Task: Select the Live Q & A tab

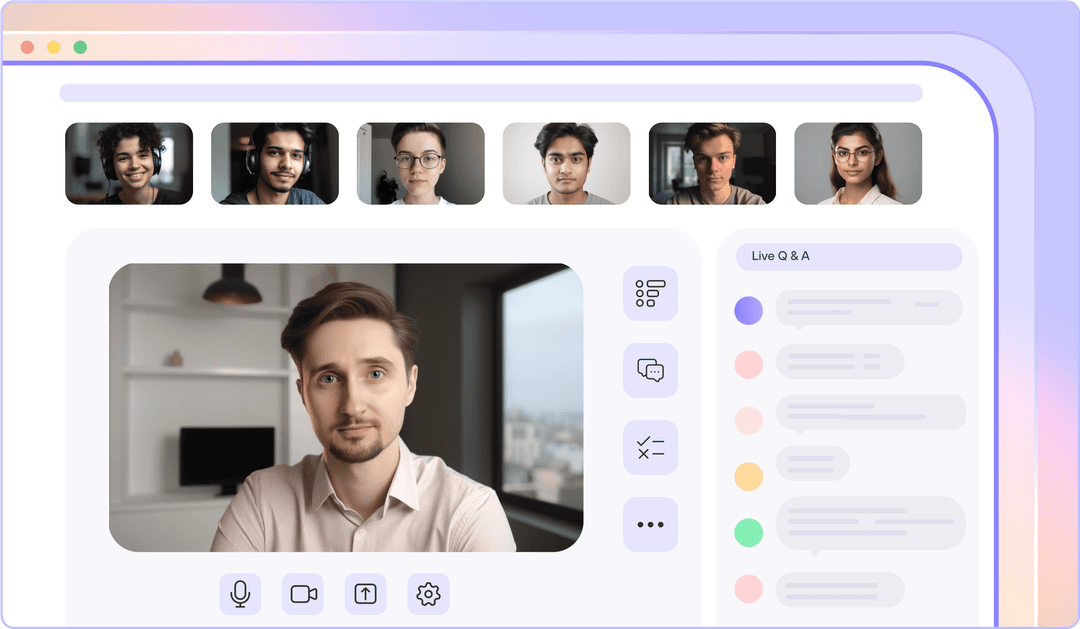Action: pos(849,256)
